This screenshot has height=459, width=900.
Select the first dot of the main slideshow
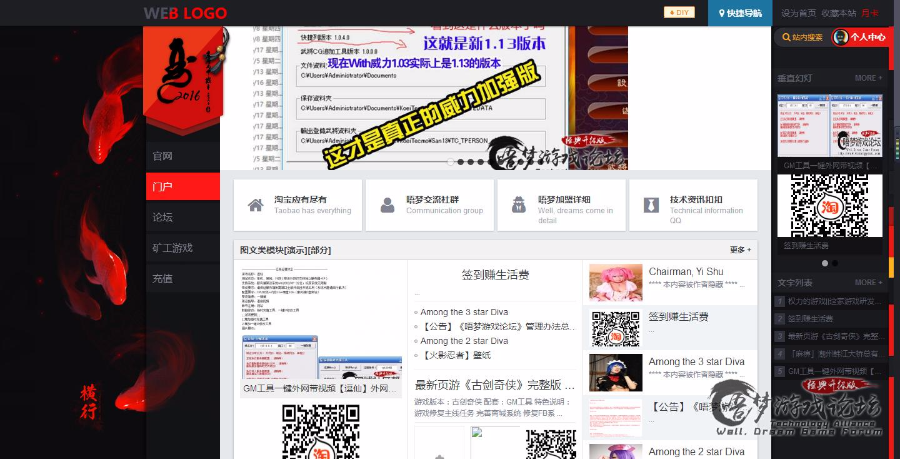point(451,162)
